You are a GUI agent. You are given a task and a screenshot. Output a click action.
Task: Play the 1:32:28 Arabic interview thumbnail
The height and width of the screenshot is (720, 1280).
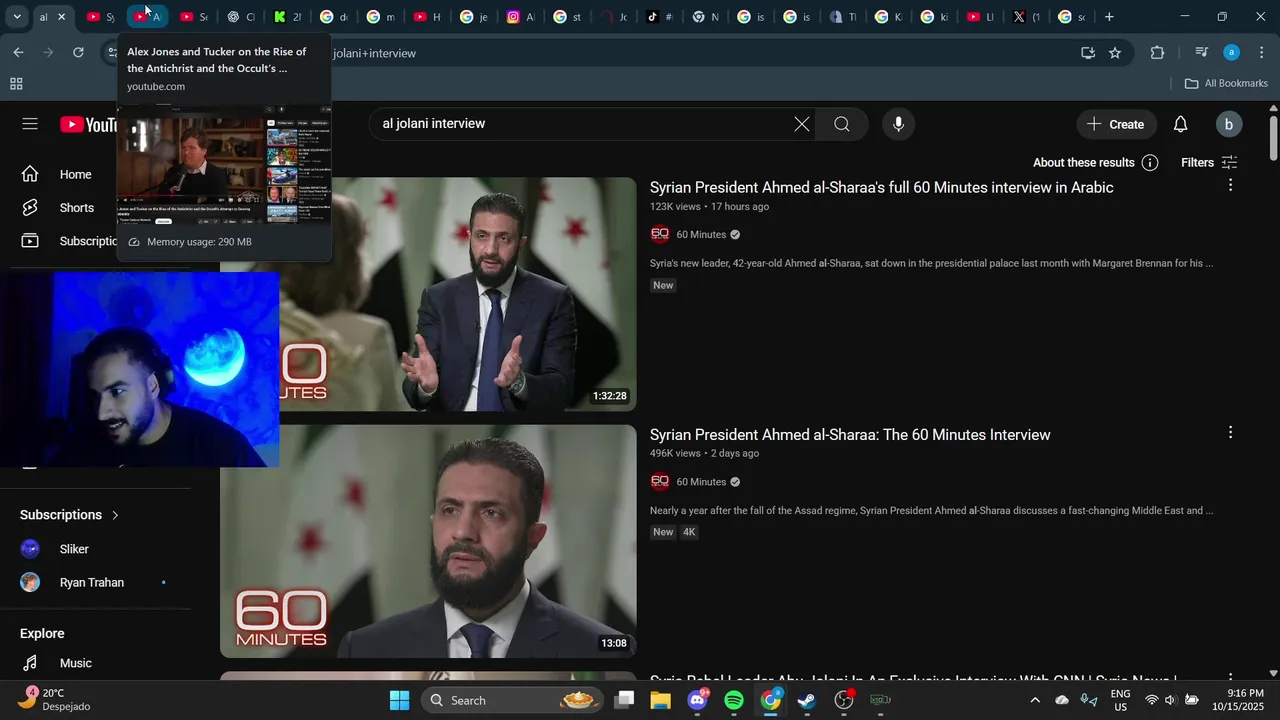(x=428, y=294)
